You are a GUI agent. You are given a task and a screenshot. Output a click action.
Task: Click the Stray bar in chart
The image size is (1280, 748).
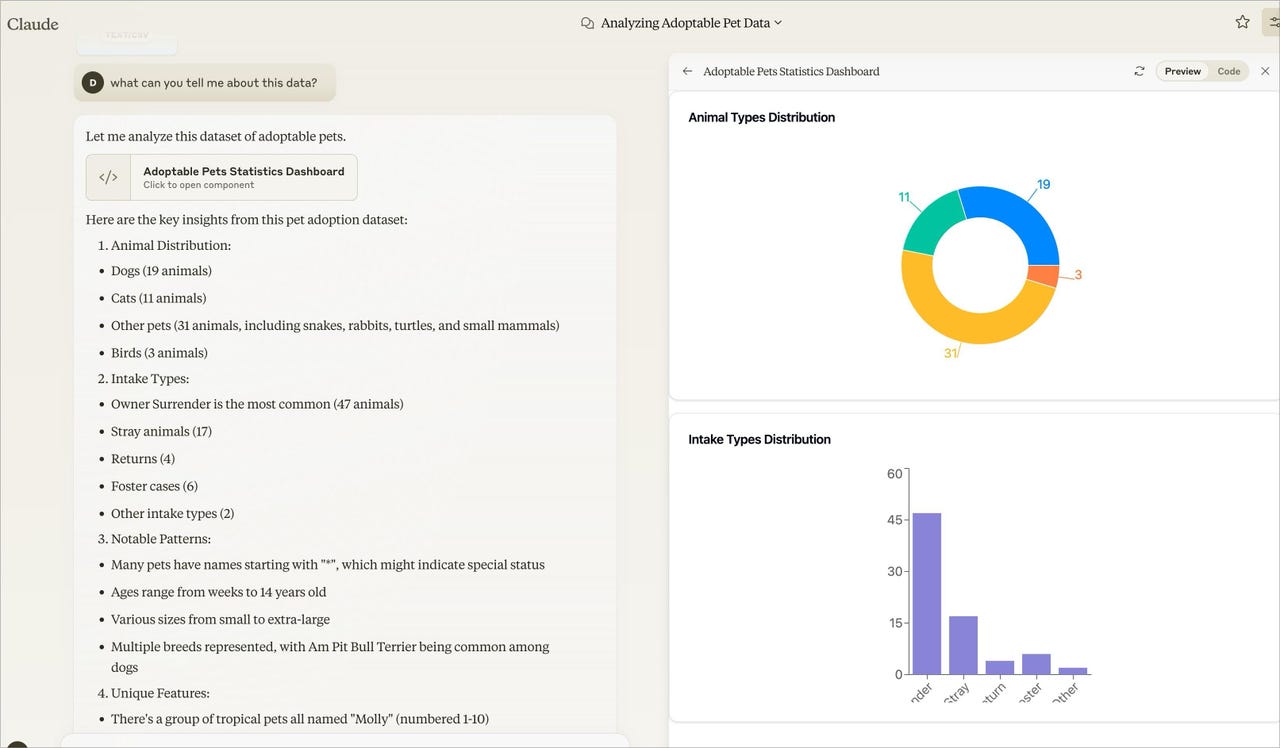963,645
